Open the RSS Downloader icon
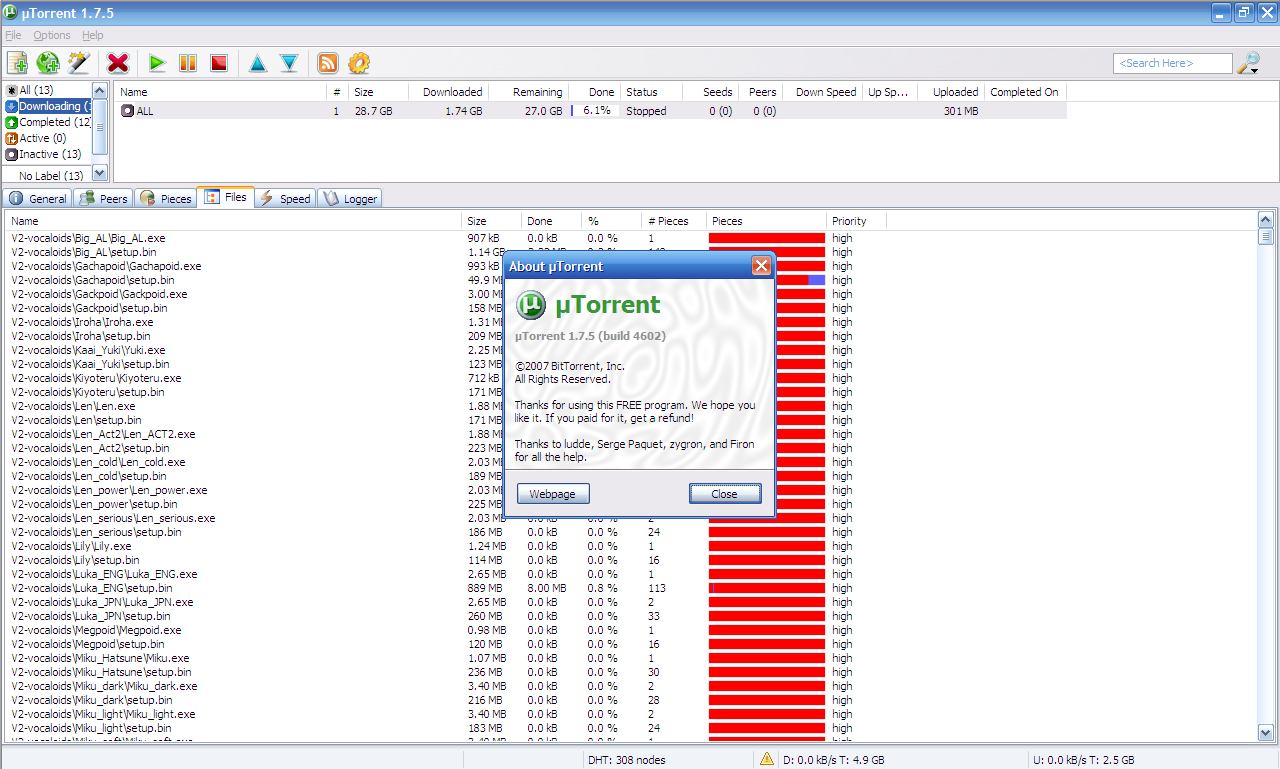This screenshot has height=769, width=1280. pyautogui.click(x=328, y=63)
